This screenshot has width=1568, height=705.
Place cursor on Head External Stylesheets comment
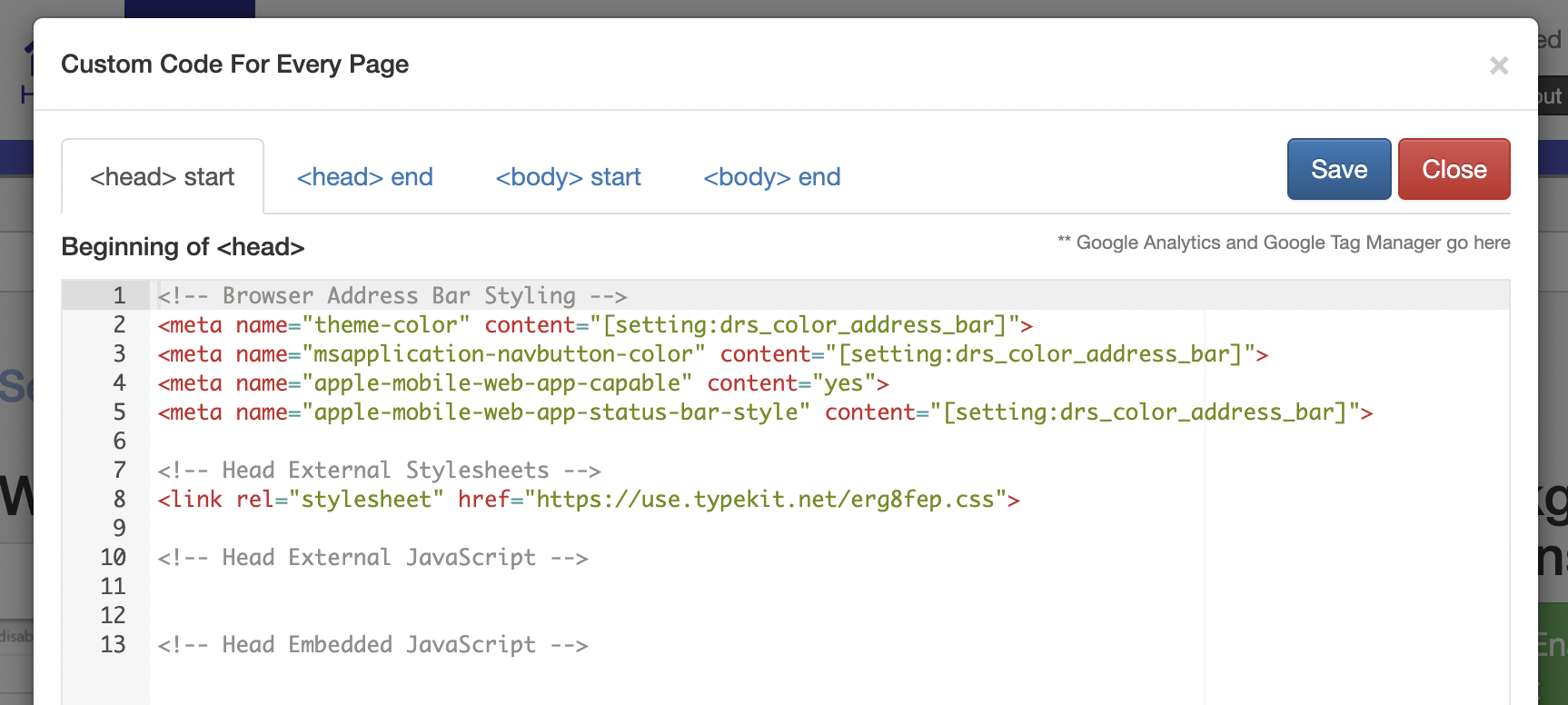pyautogui.click(x=379, y=471)
